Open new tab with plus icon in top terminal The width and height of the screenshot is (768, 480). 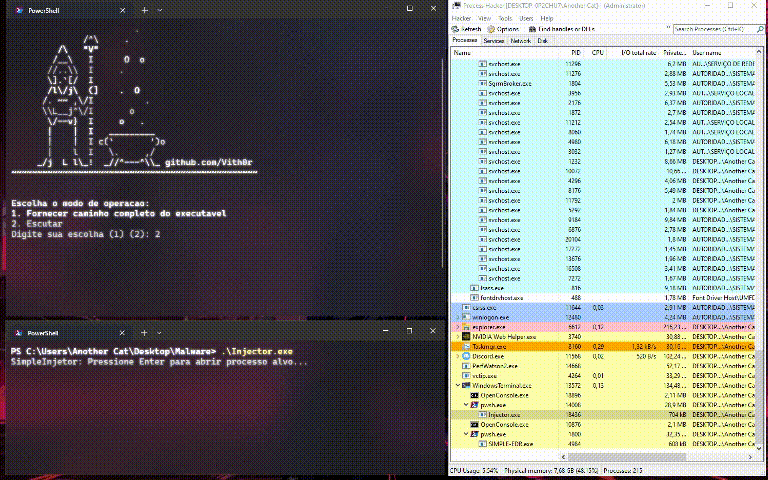click(145, 9)
